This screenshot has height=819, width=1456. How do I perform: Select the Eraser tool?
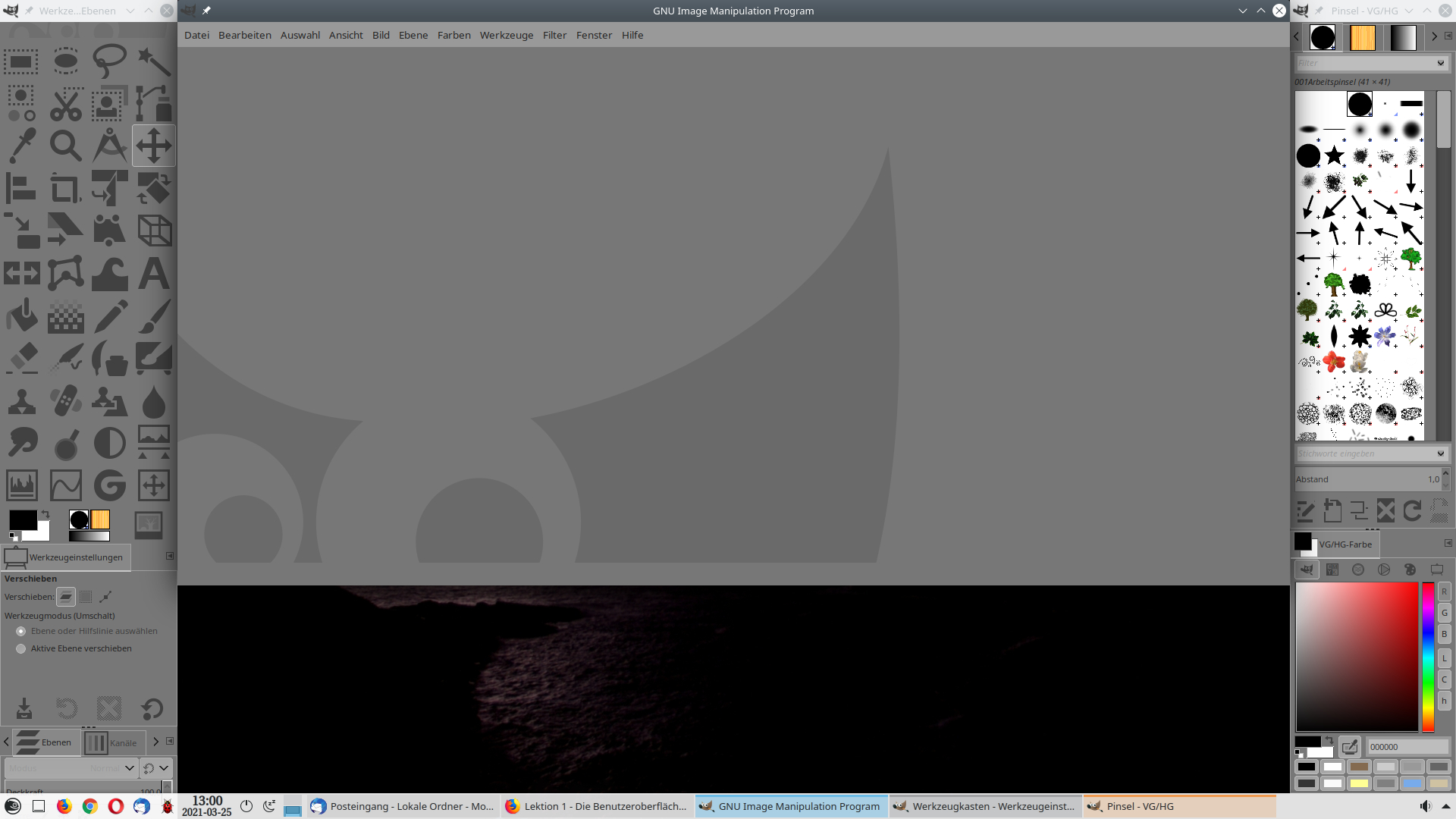click(22, 359)
